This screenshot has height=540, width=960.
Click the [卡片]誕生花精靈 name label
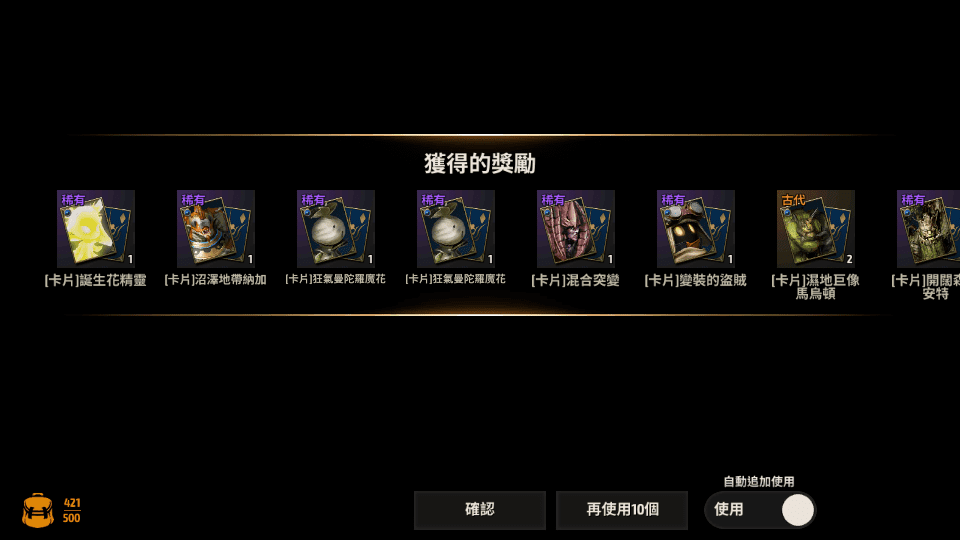[x=96, y=280]
